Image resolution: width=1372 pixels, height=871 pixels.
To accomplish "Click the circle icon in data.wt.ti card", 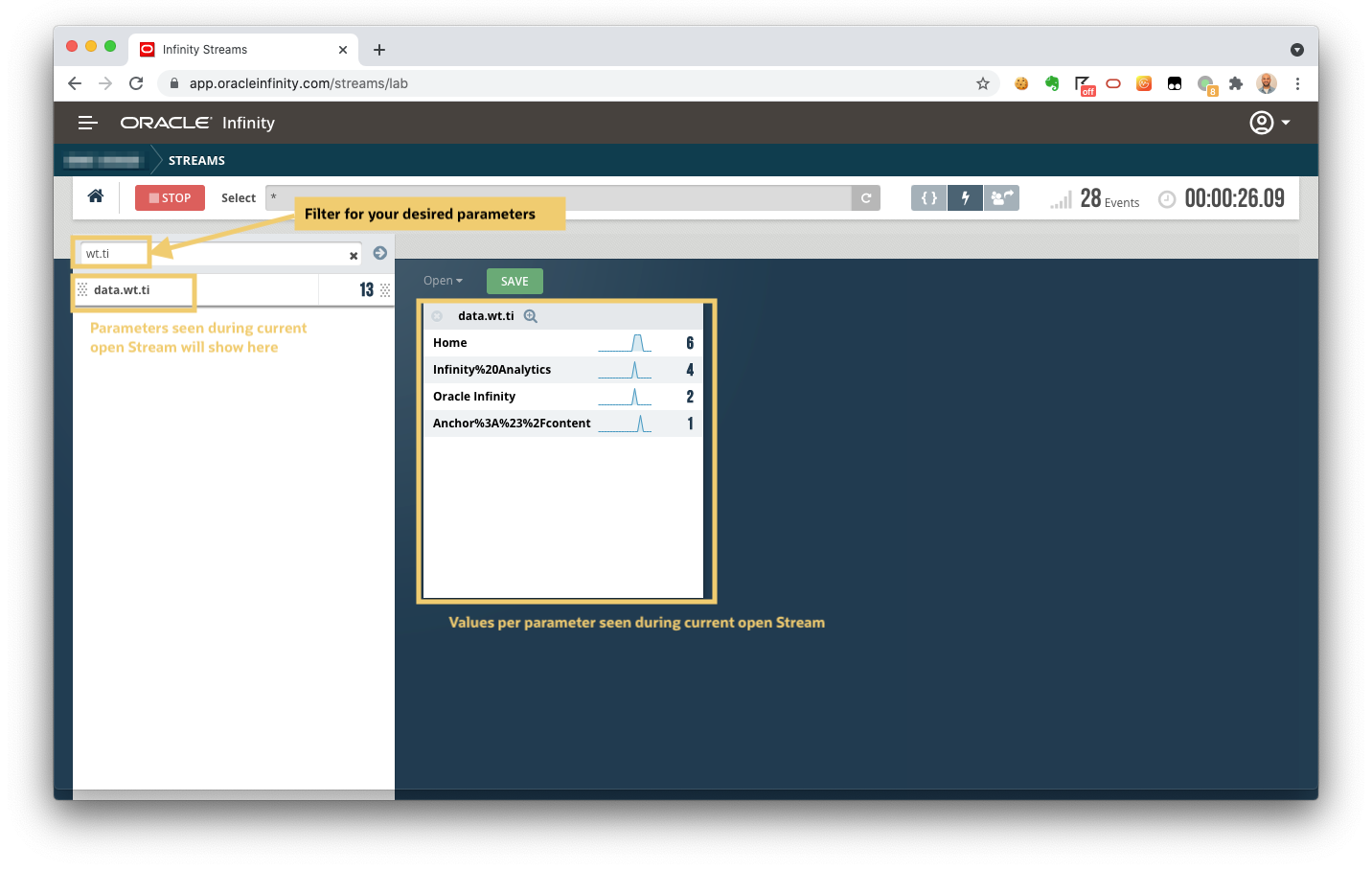I will coord(437,316).
